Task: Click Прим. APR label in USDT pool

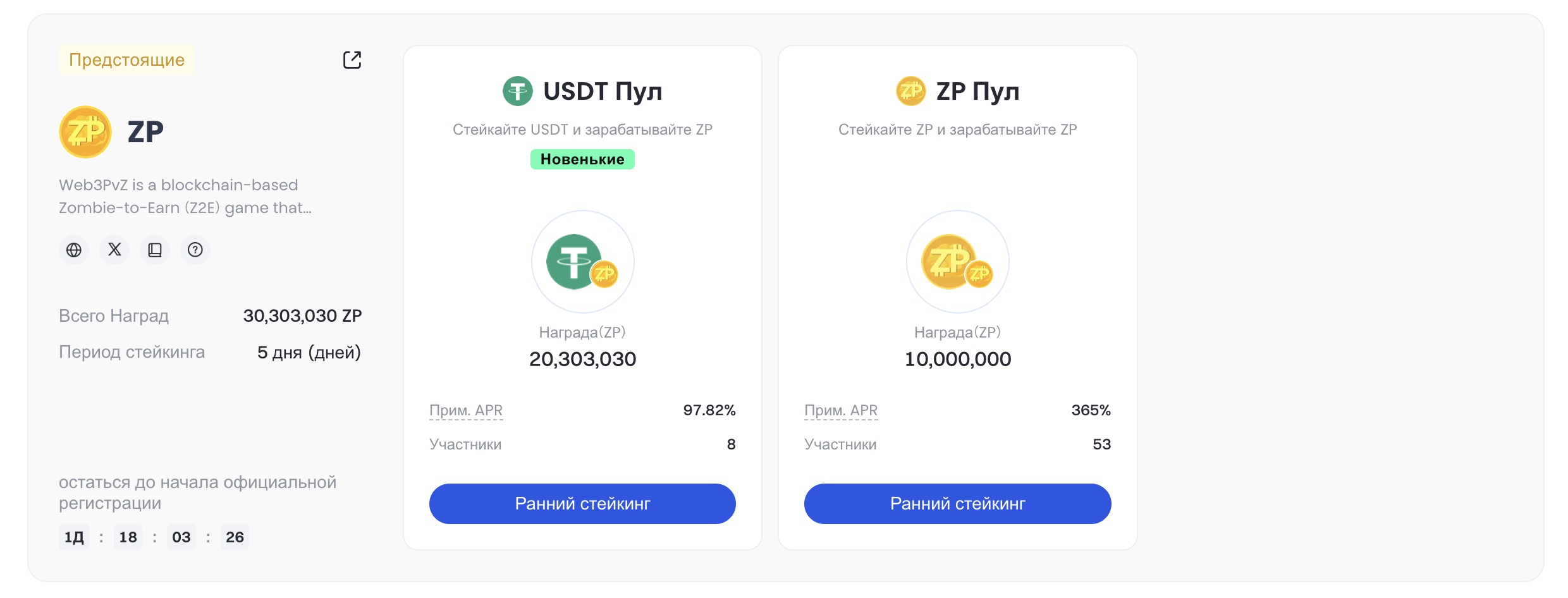Action: click(466, 410)
